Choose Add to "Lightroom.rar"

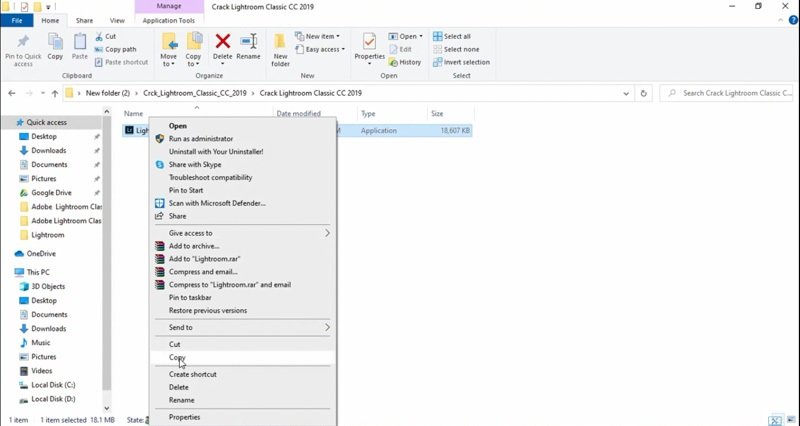coord(243,259)
